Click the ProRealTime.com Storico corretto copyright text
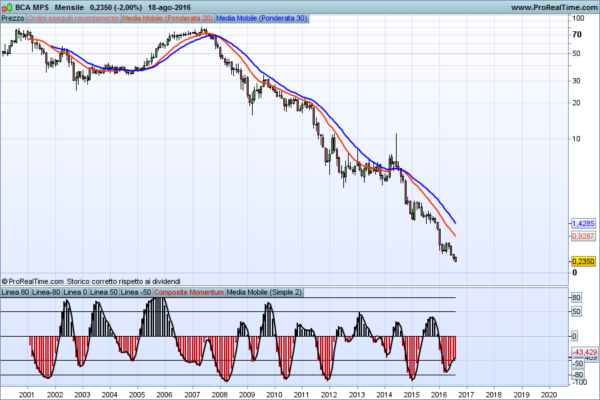 91,281
